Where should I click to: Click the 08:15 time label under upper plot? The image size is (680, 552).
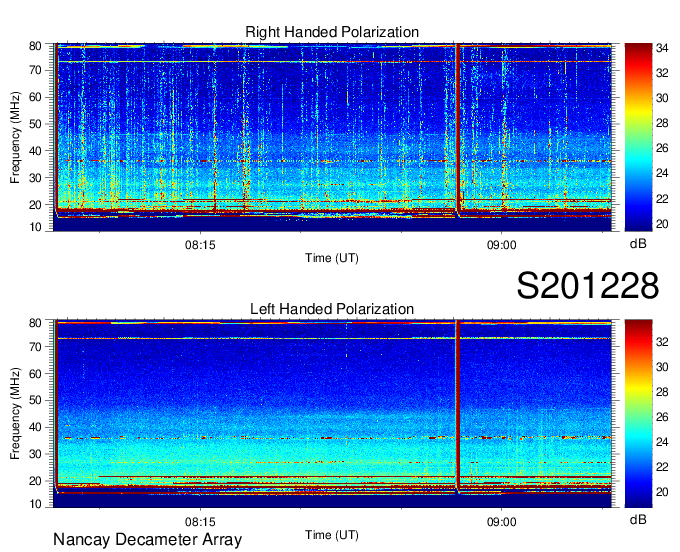(x=200, y=245)
